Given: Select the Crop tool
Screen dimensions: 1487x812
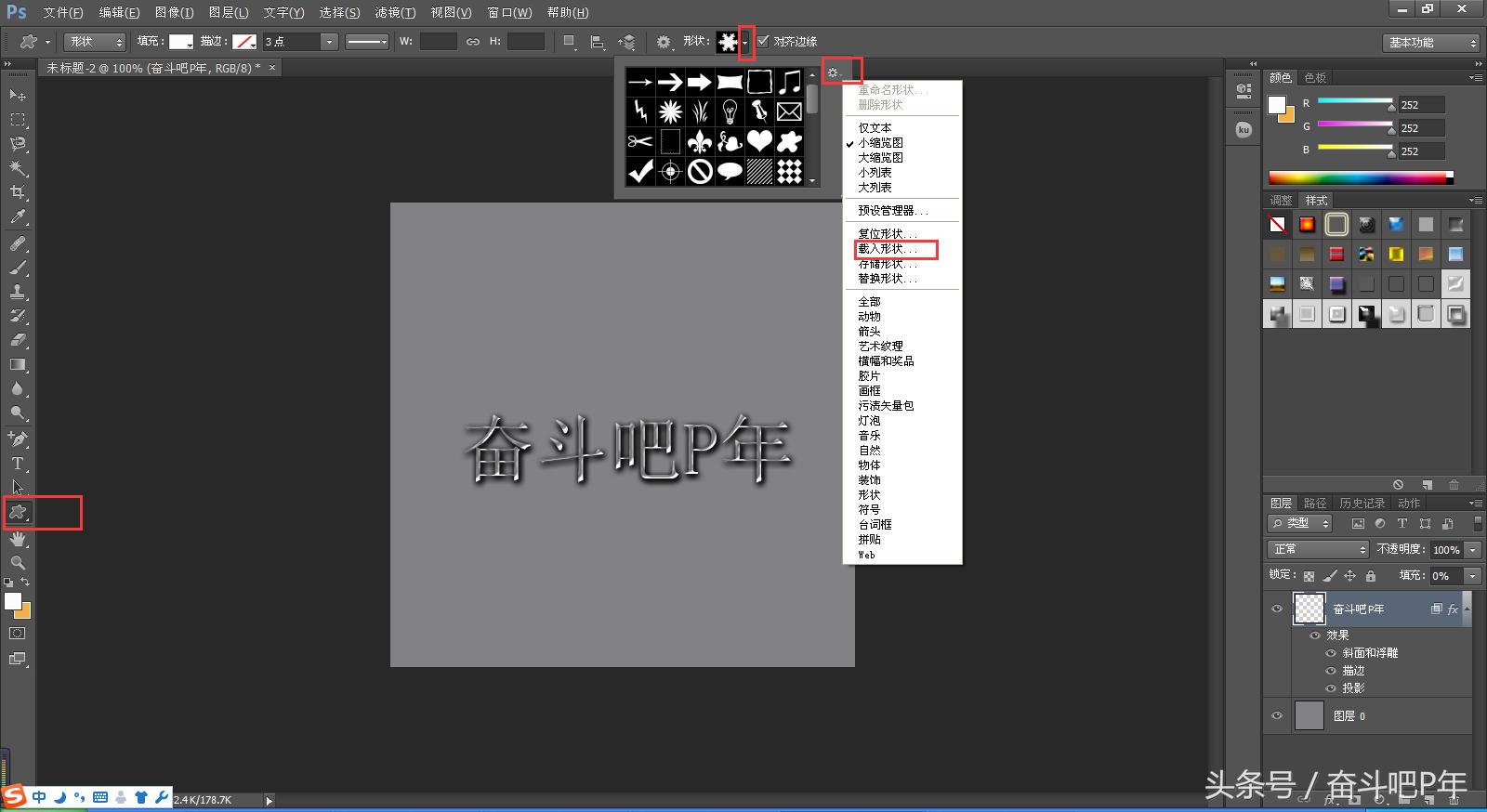Looking at the screenshot, I should point(18,192).
